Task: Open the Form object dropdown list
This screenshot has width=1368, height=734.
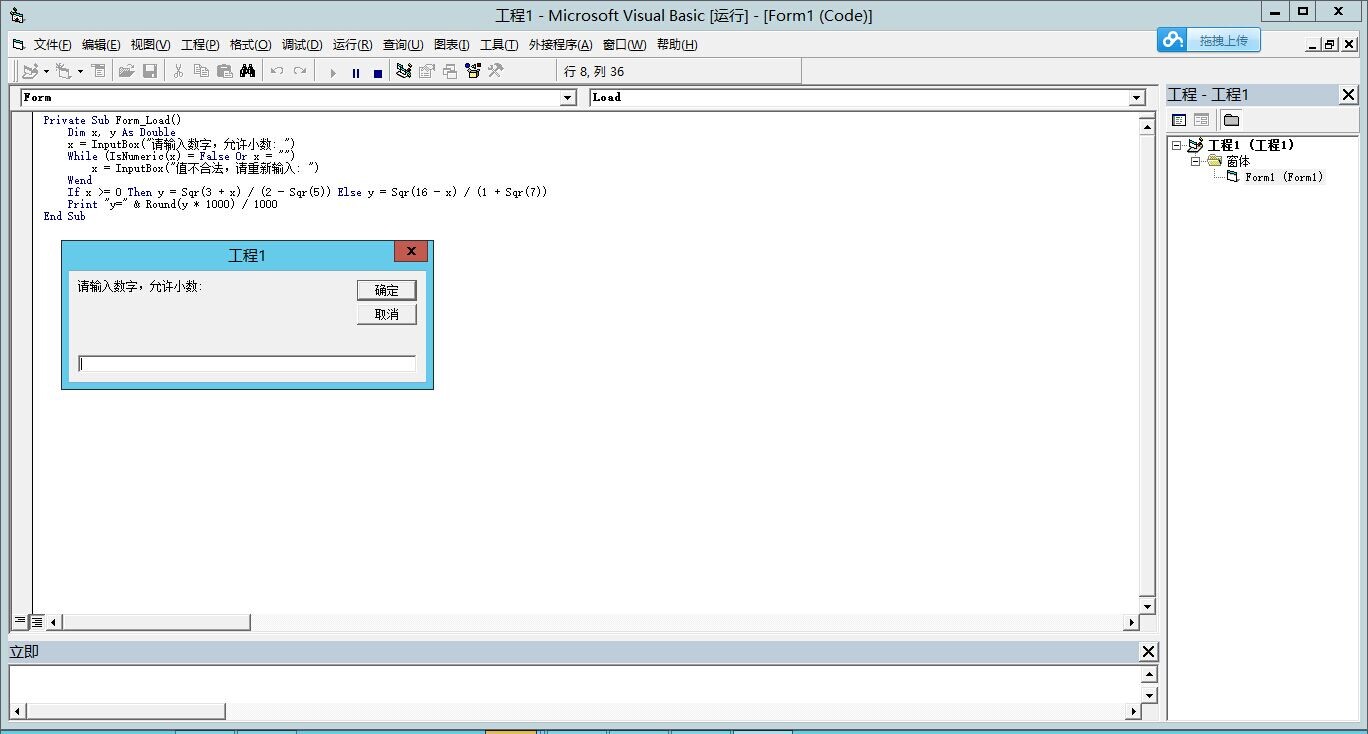Action: 568,98
